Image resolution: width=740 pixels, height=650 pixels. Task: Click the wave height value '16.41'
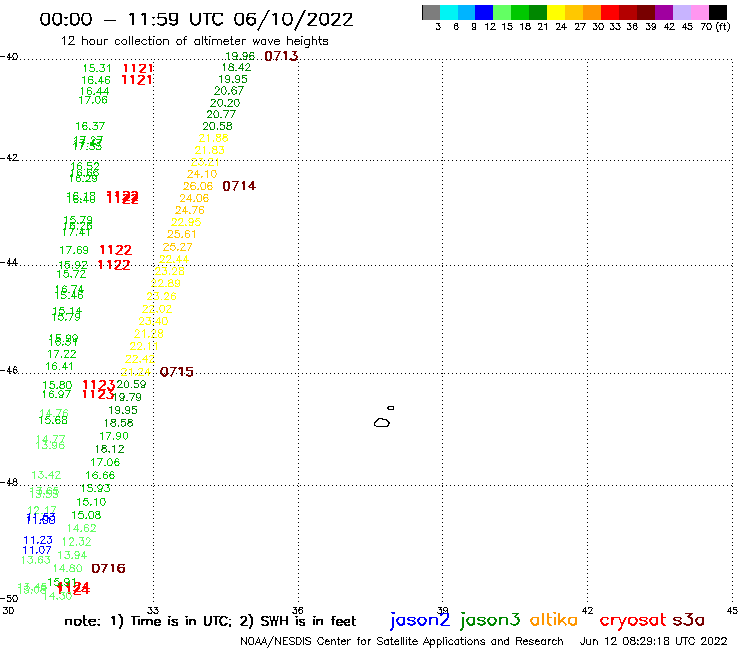[59, 366]
